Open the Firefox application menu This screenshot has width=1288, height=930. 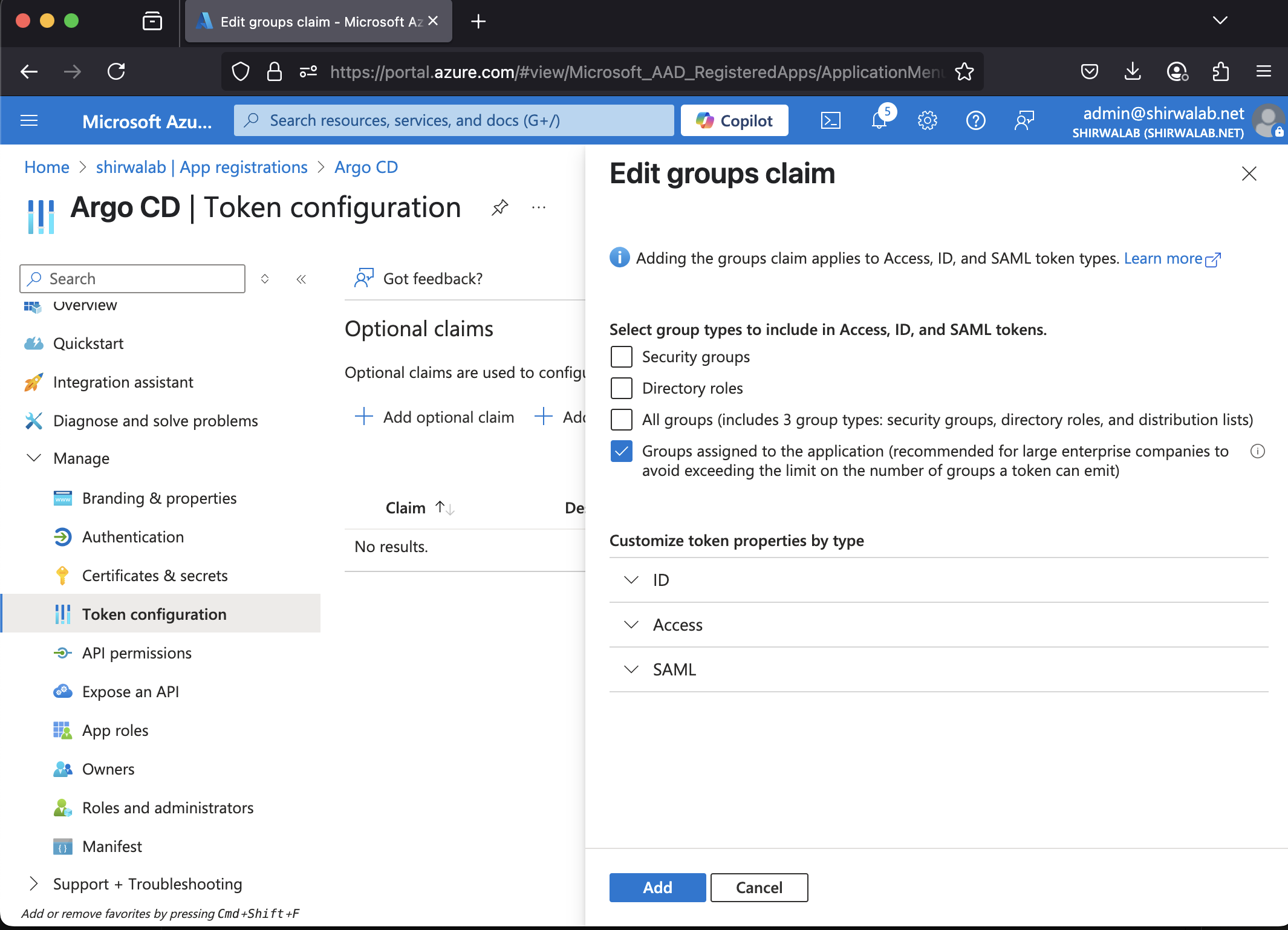[x=1264, y=71]
